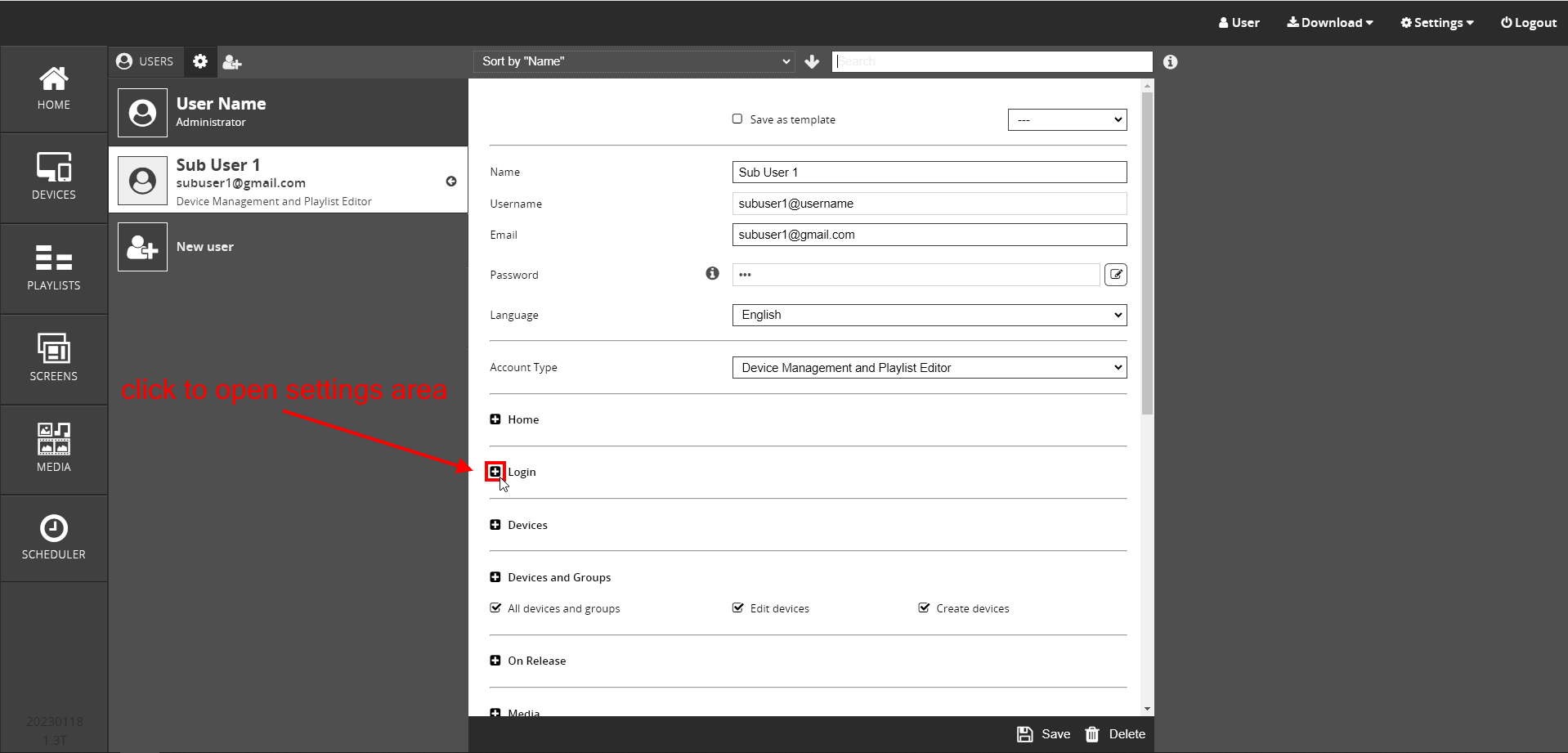This screenshot has width=1568, height=753.
Task: Click the Name input field
Action: pyautogui.click(x=930, y=172)
